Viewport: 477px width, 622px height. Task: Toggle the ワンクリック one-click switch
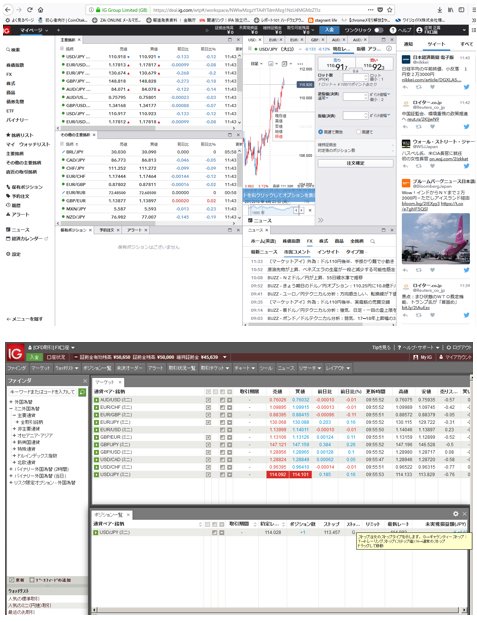coord(379,30)
